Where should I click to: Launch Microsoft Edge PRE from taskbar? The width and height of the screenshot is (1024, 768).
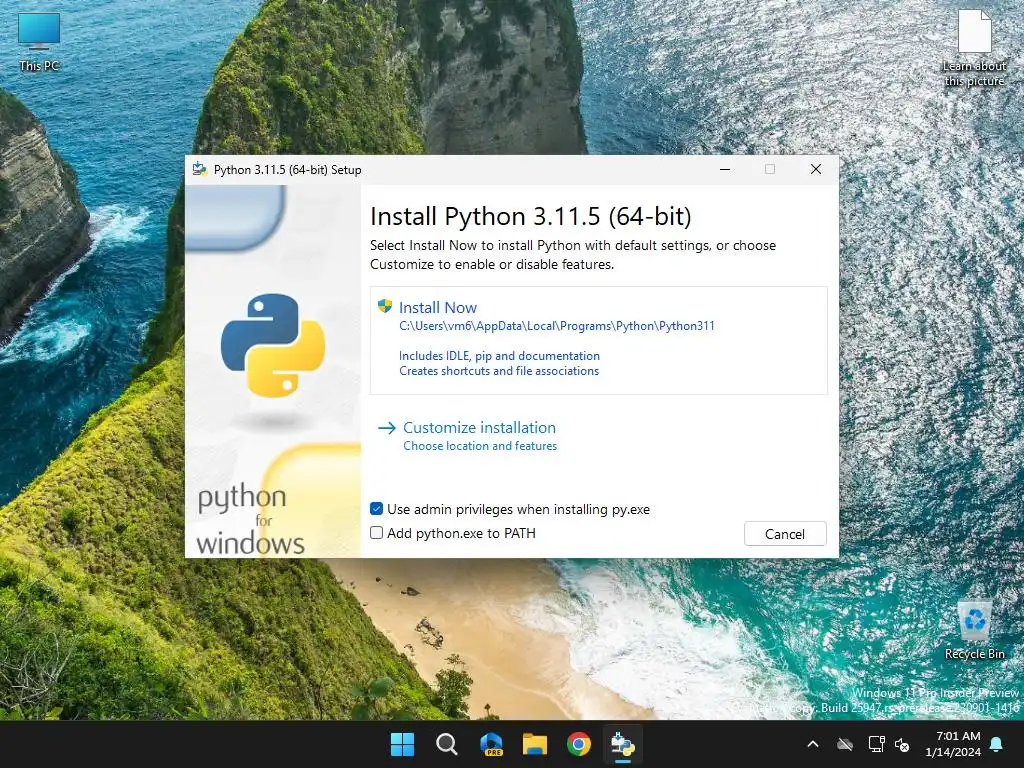pyautogui.click(x=491, y=744)
